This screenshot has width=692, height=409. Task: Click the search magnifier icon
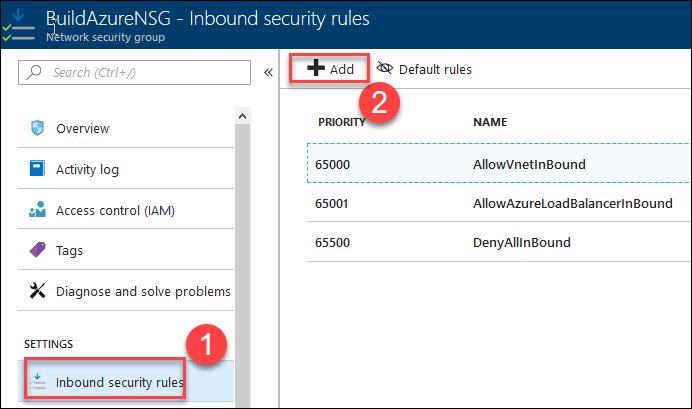click(34, 72)
